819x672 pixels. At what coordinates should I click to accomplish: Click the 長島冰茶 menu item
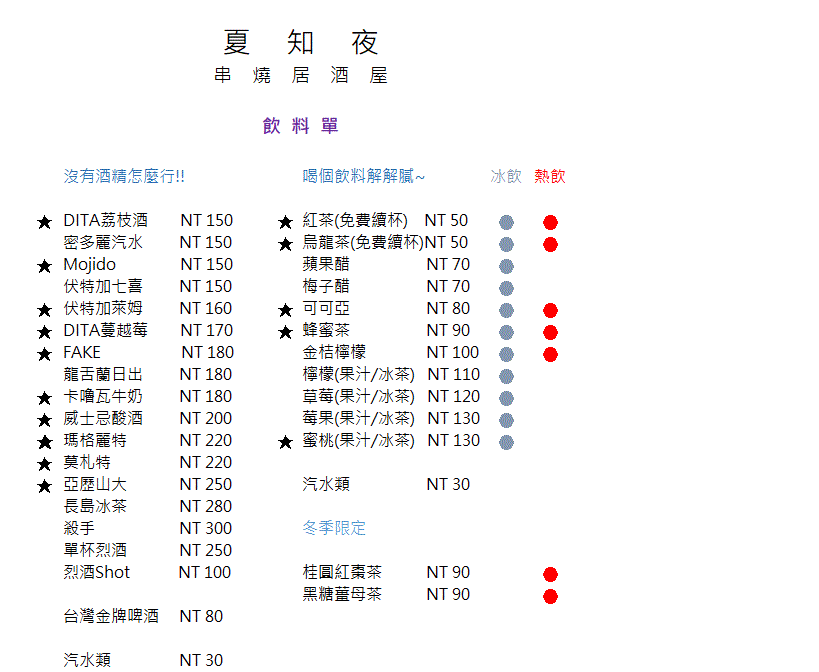(x=95, y=506)
